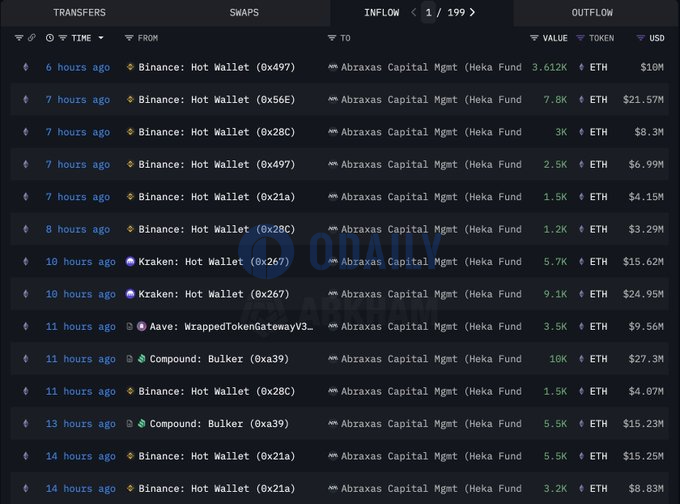Click the page number 1 field

(428, 13)
